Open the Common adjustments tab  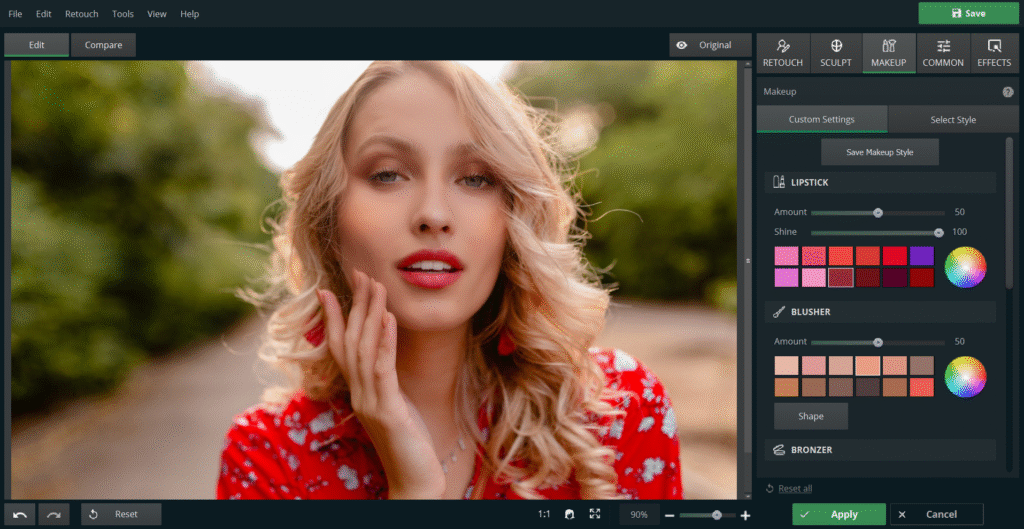pyautogui.click(x=943, y=53)
